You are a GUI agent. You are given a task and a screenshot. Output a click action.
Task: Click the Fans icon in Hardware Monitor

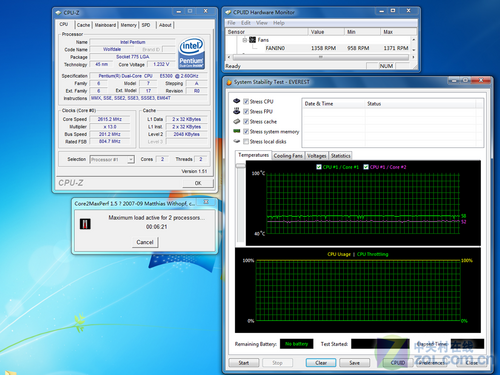tap(252, 40)
